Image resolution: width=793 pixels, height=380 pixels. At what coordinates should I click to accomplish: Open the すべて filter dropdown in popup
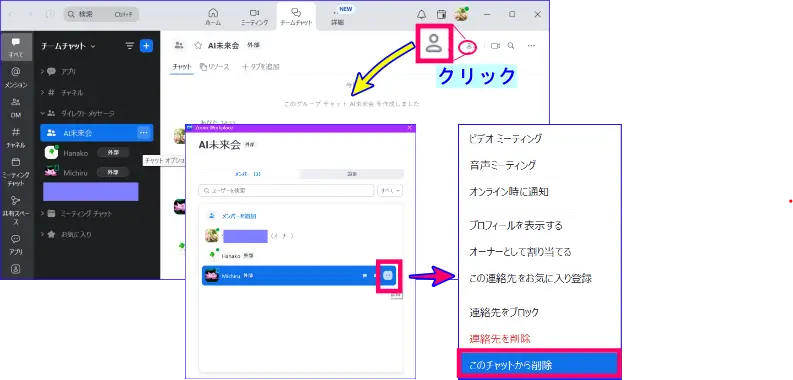(390, 191)
